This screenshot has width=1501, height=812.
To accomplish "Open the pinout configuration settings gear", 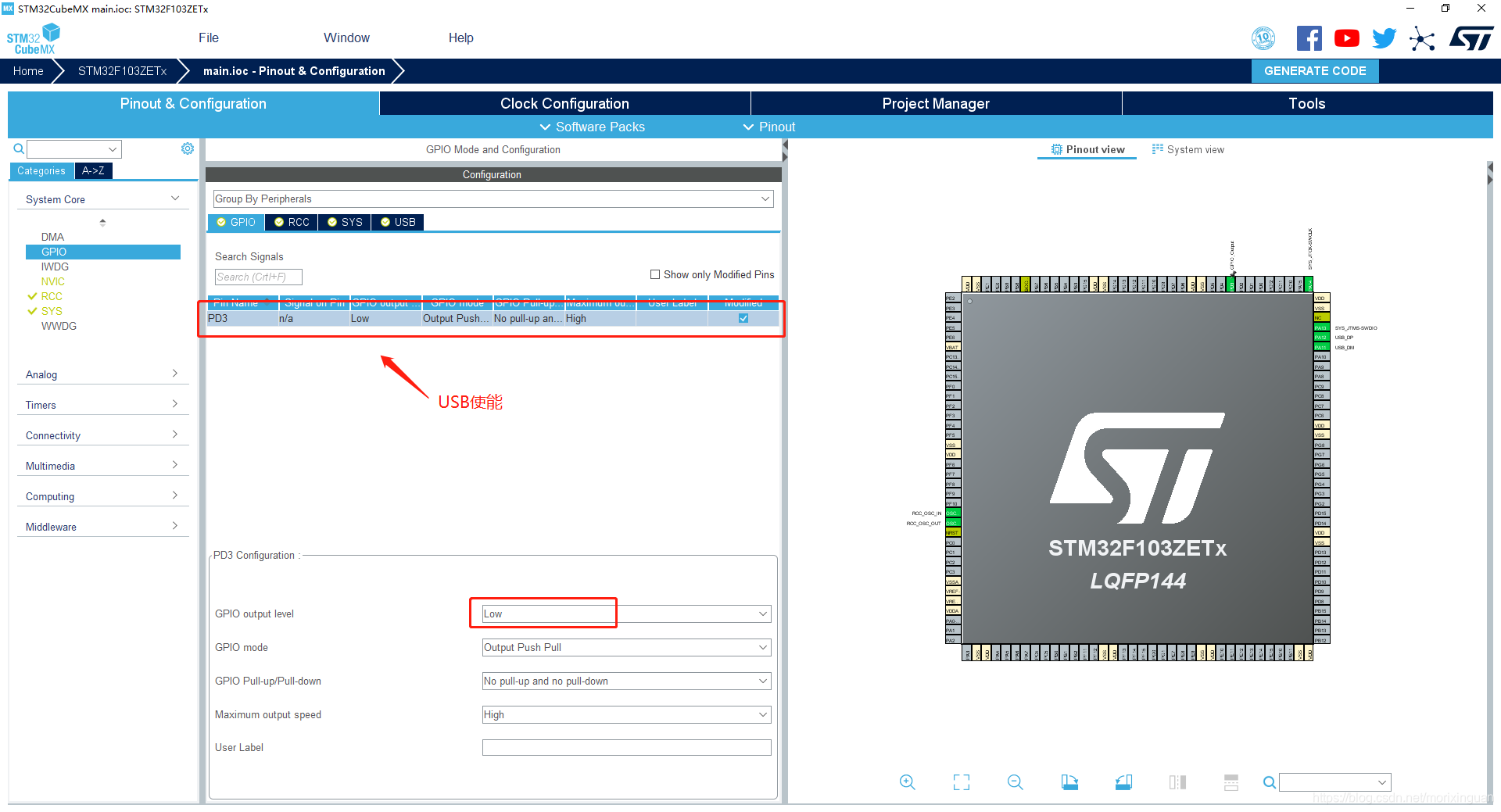I will pos(187,148).
